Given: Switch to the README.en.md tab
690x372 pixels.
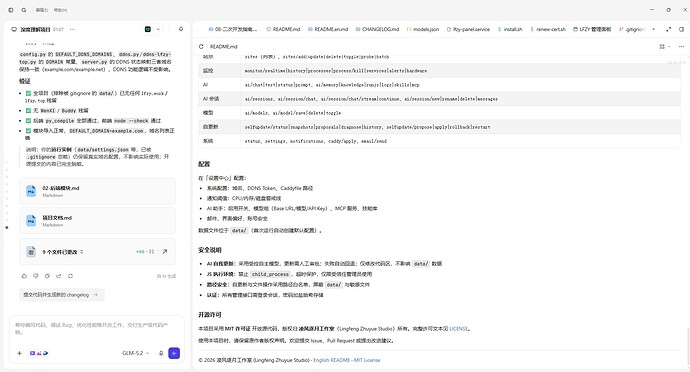Looking at the screenshot, I should (x=328, y=29).
